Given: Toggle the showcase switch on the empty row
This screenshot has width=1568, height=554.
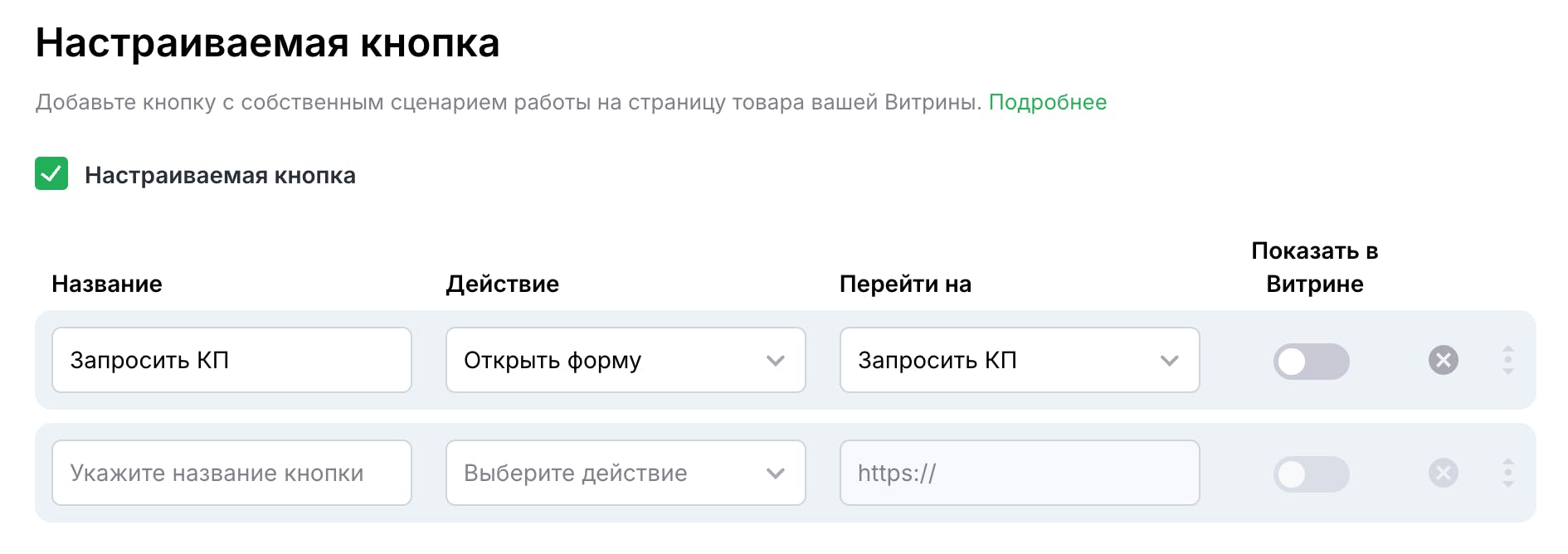Looking at the screenshot, I should 1311,474.
